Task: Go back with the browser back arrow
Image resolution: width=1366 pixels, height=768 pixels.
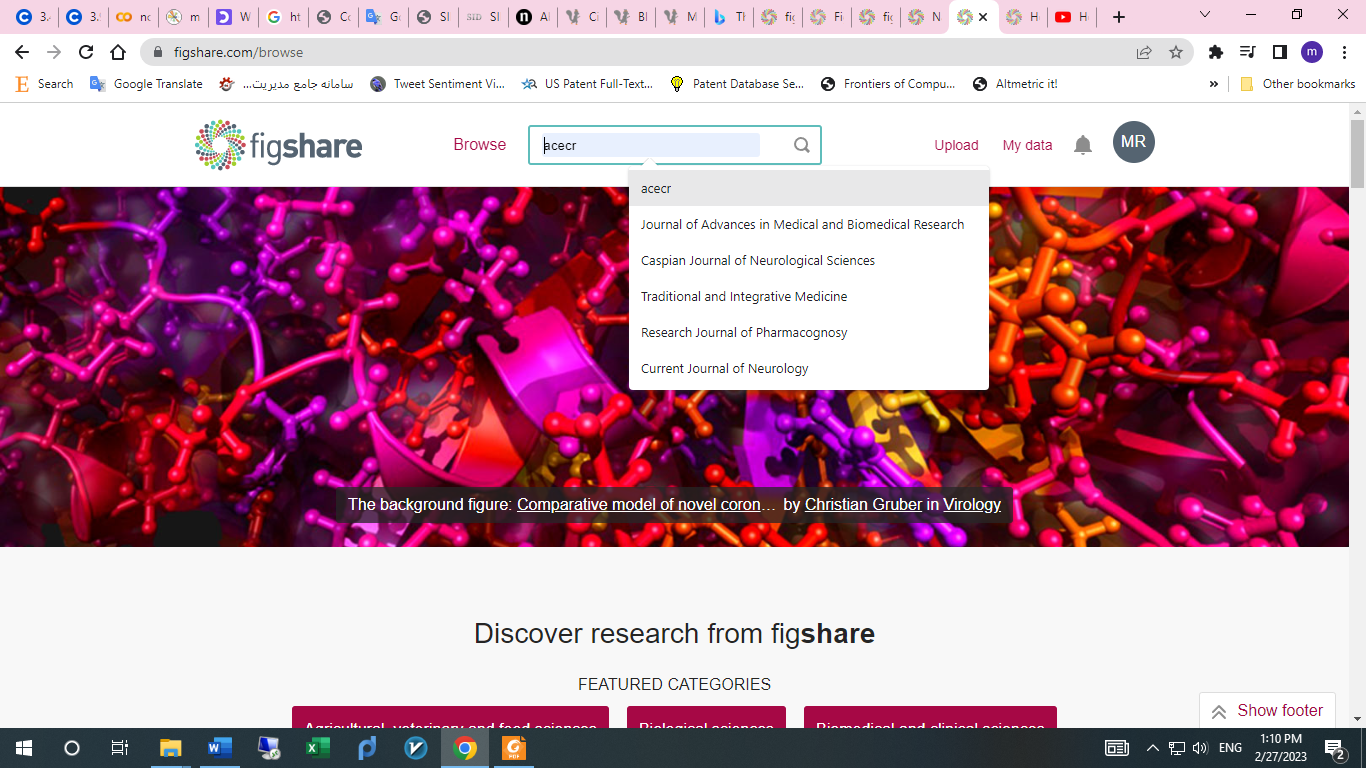Action: point(22,52)
